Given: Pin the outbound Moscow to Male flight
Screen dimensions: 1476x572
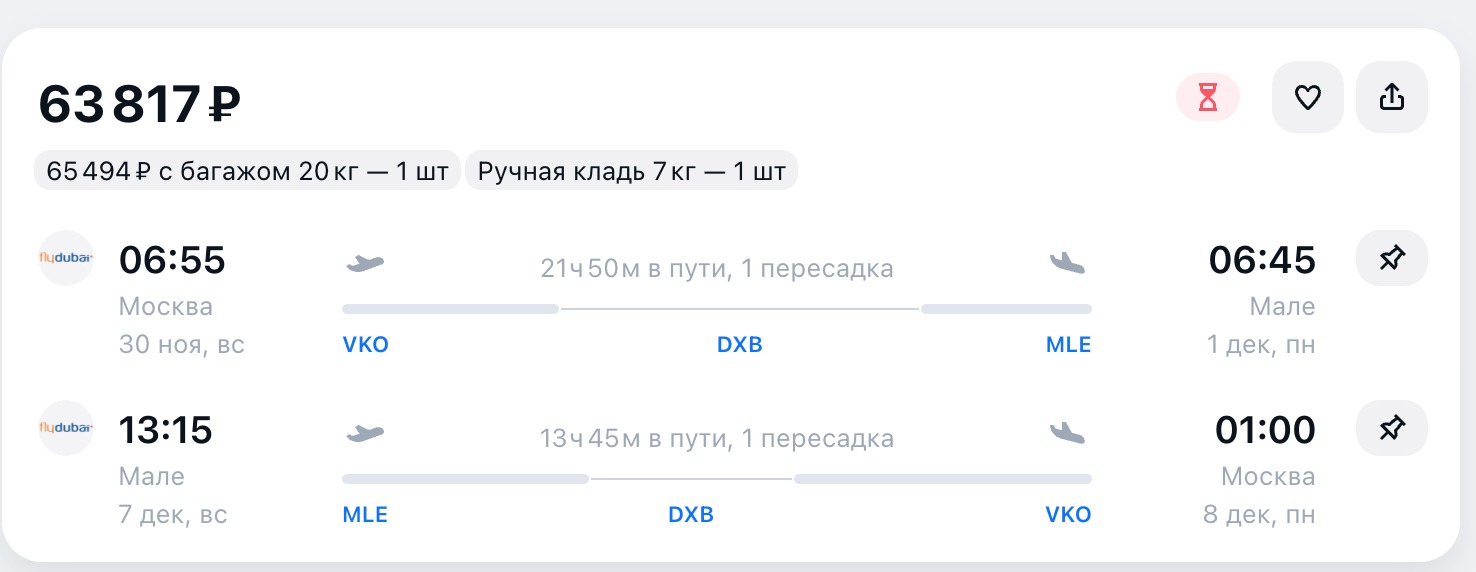Looking at the screenshot, I should (x=1391, y=259).
